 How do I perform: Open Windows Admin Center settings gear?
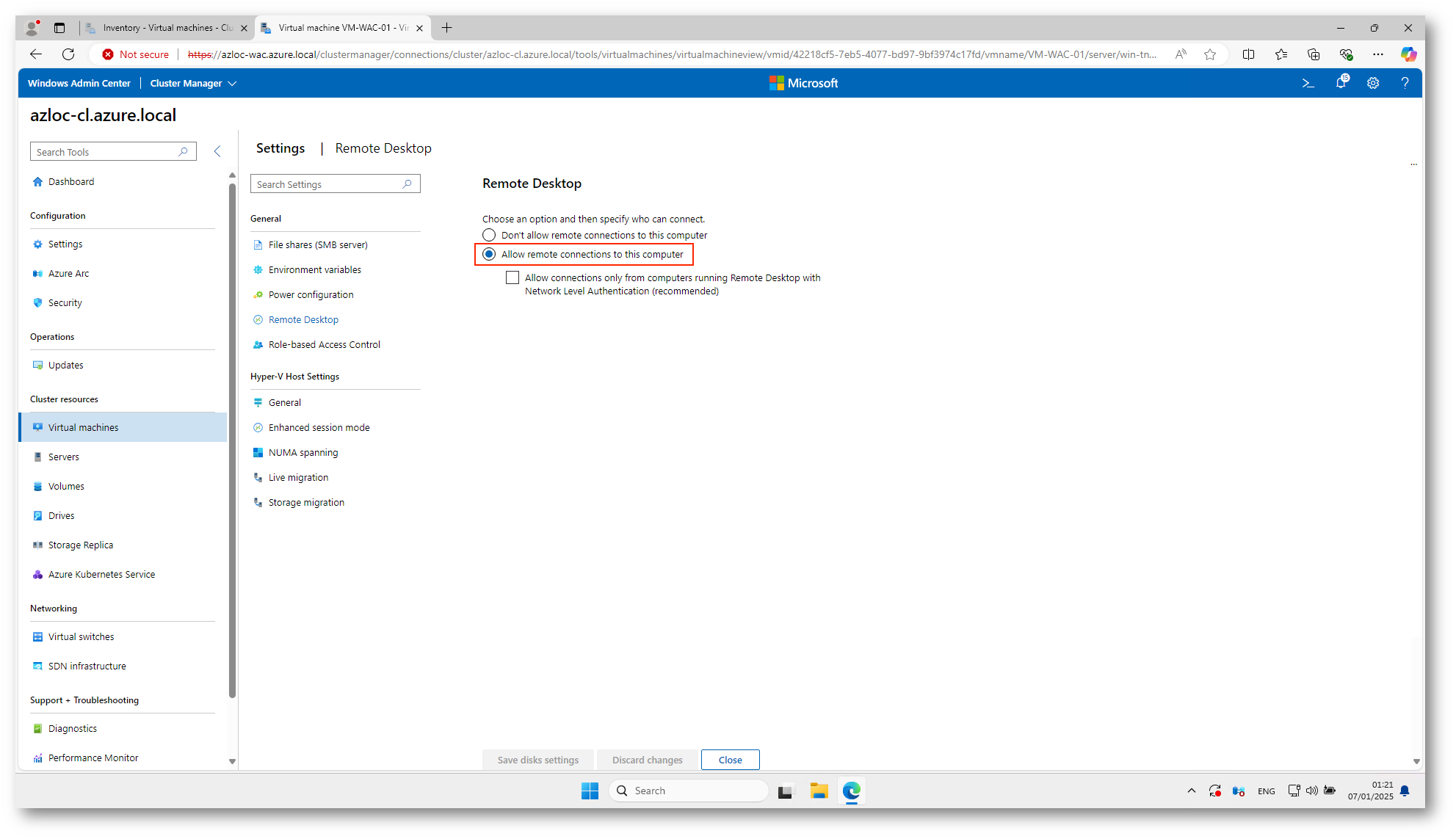click(1373, 83)
